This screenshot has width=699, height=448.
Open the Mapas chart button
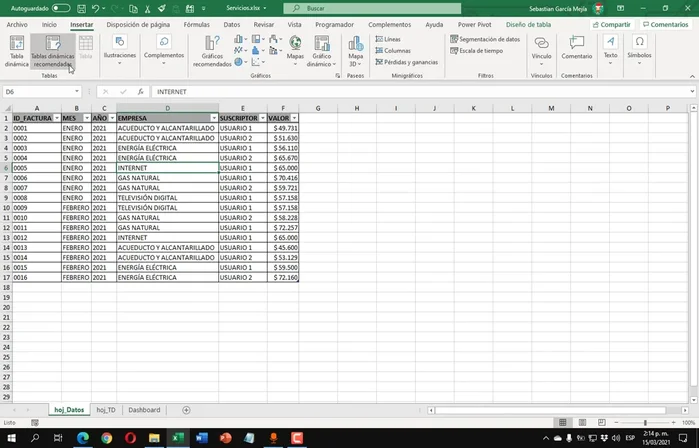tap(295, 50)
